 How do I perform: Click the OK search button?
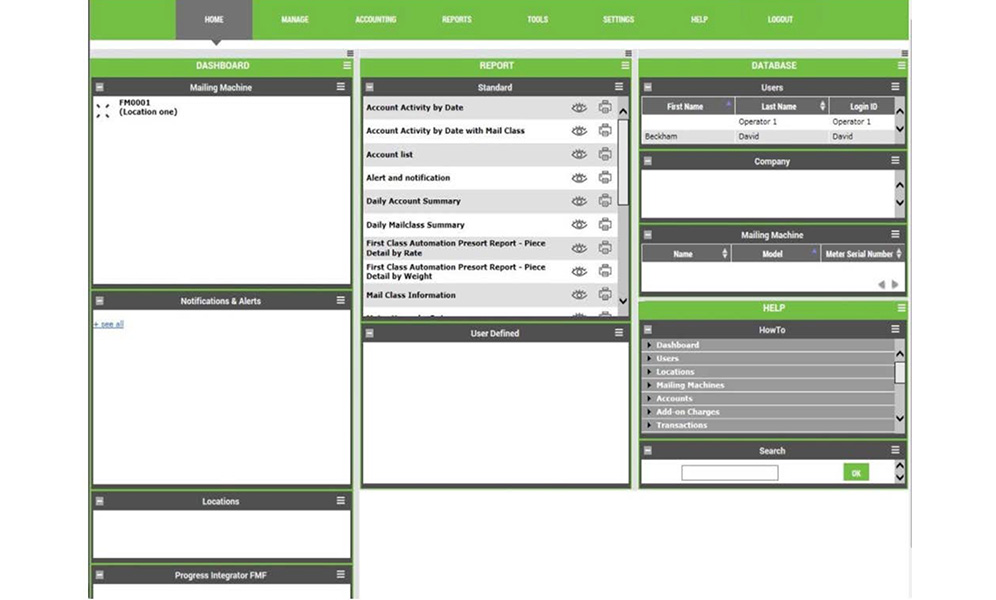(855, 473)
